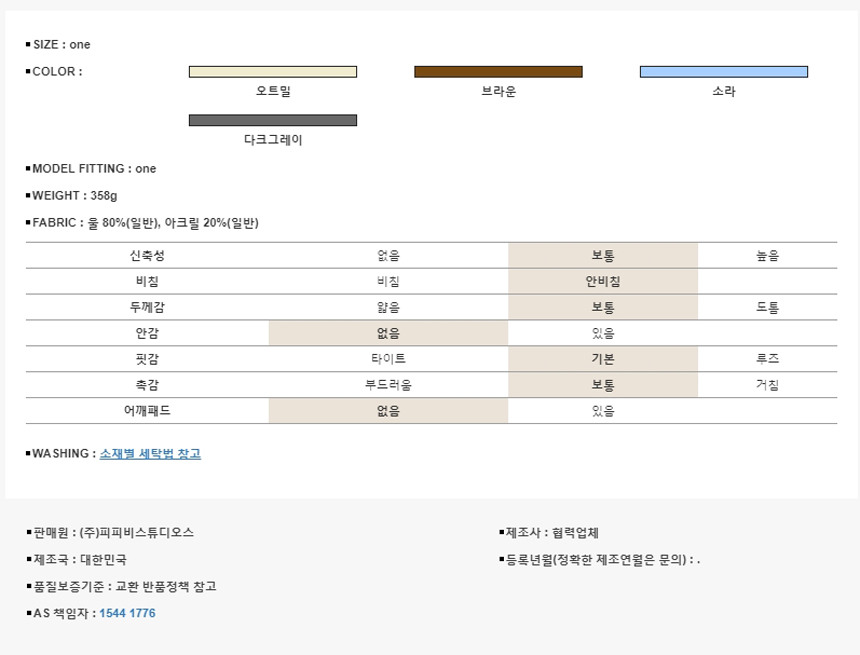Open the 소재별 세탁법 참고 washing link
The image size is (860, 655).
150,454
